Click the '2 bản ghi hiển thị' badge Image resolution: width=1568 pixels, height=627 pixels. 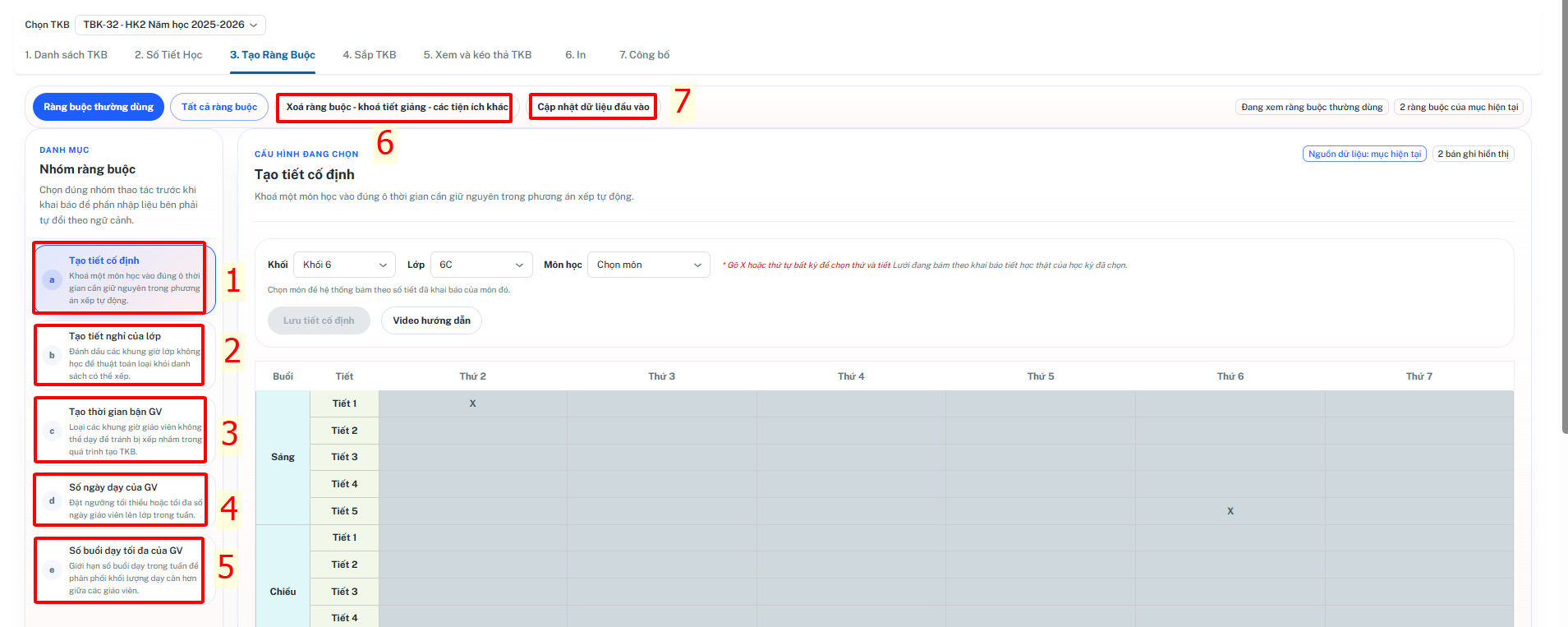point(1473,154)
